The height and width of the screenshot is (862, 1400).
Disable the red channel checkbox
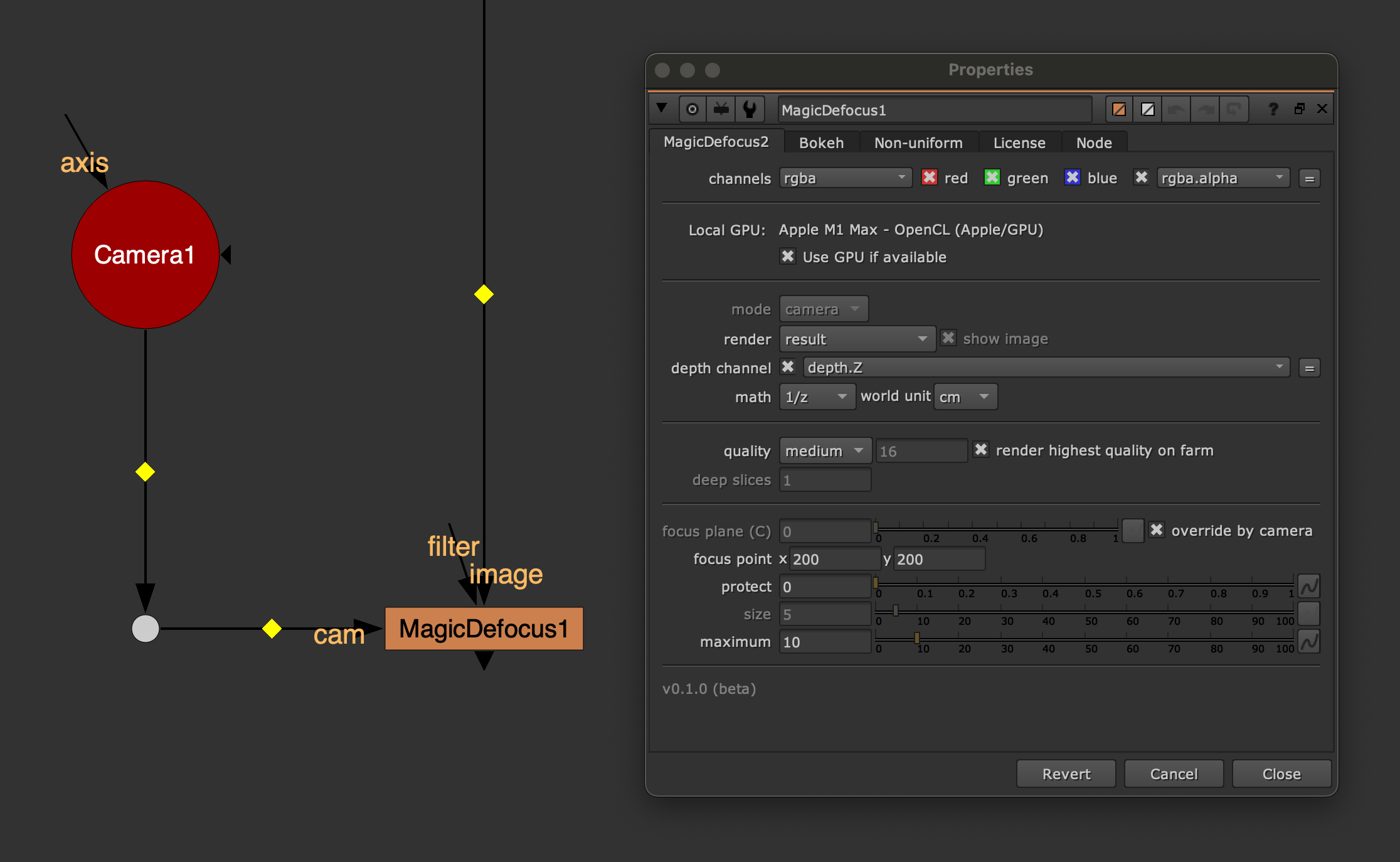pos(930,178)
